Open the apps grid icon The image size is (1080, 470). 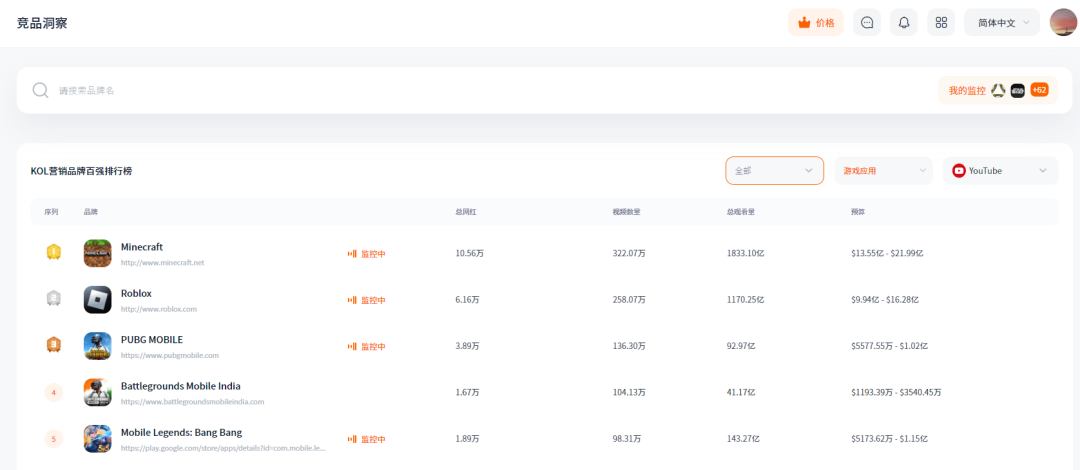point(941,23)
